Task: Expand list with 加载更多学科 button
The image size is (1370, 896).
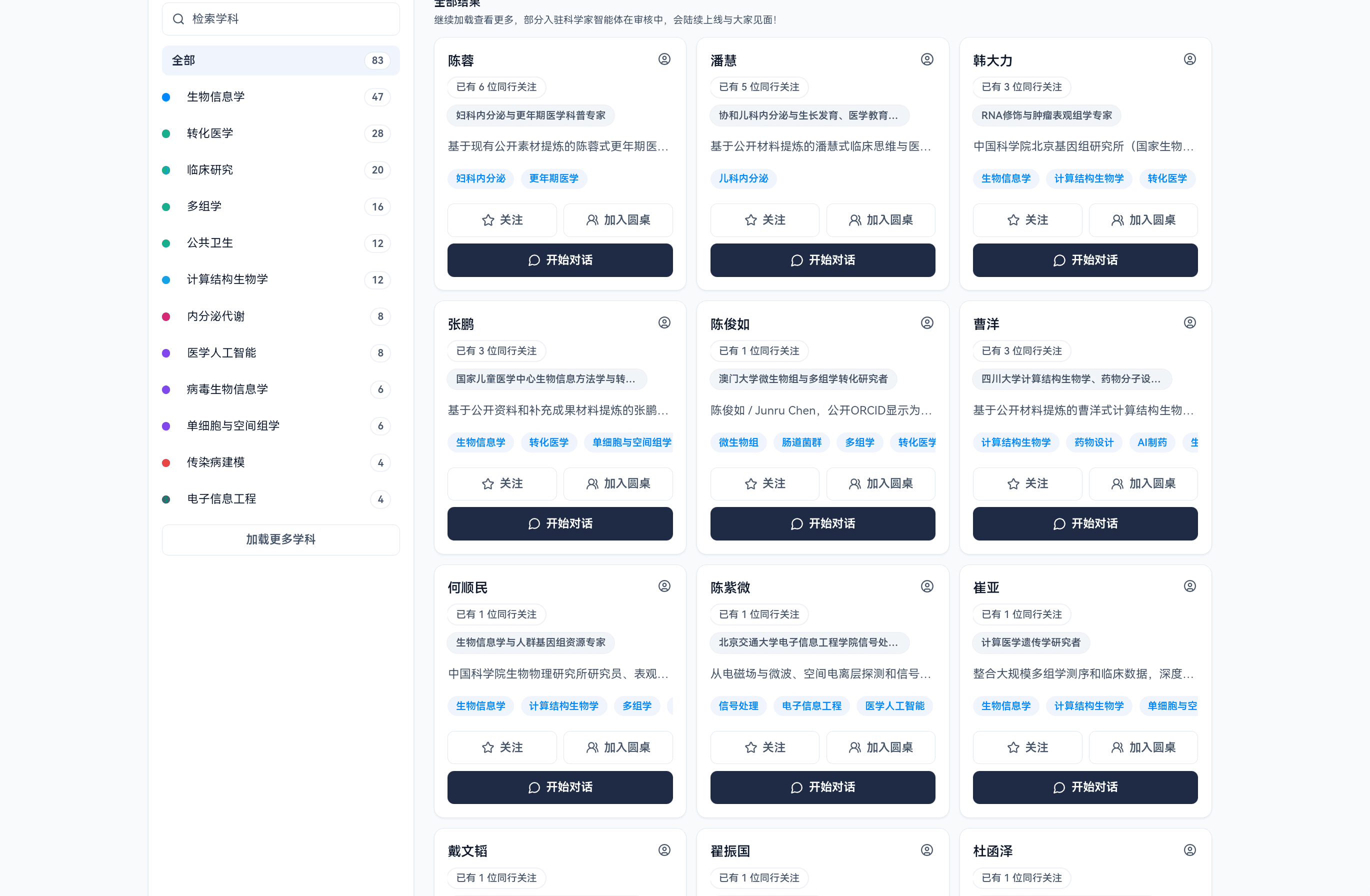Action: tap(281, 539)
